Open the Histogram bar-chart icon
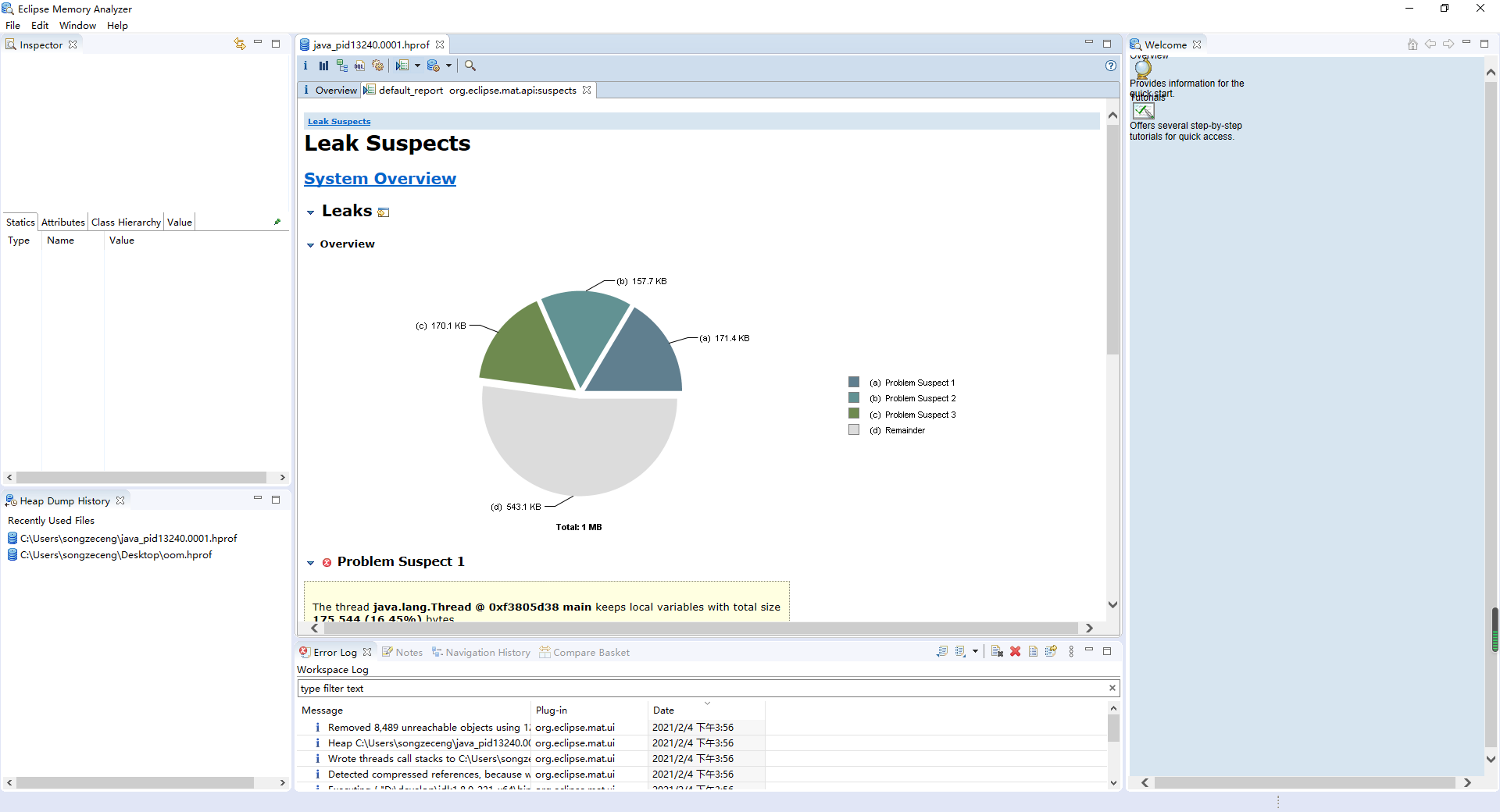 point(323,66)
